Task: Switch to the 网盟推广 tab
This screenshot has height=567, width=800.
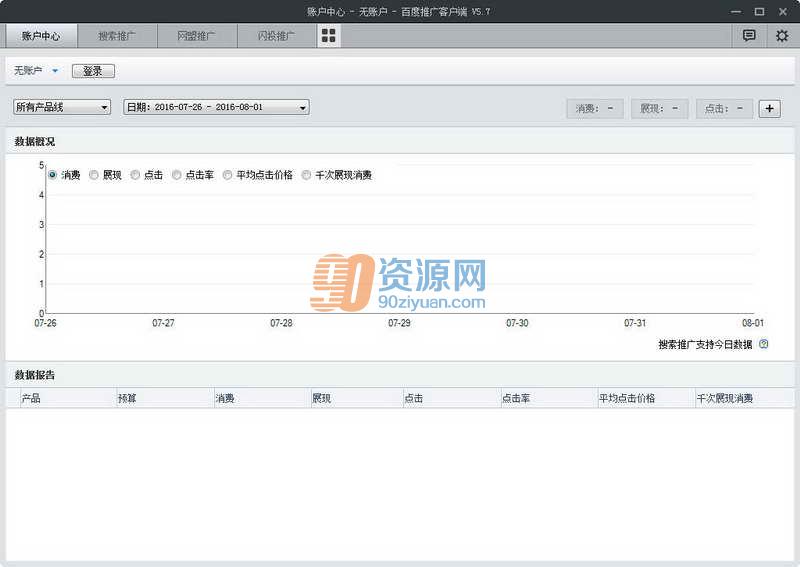Action: click(x=197, y=36)
